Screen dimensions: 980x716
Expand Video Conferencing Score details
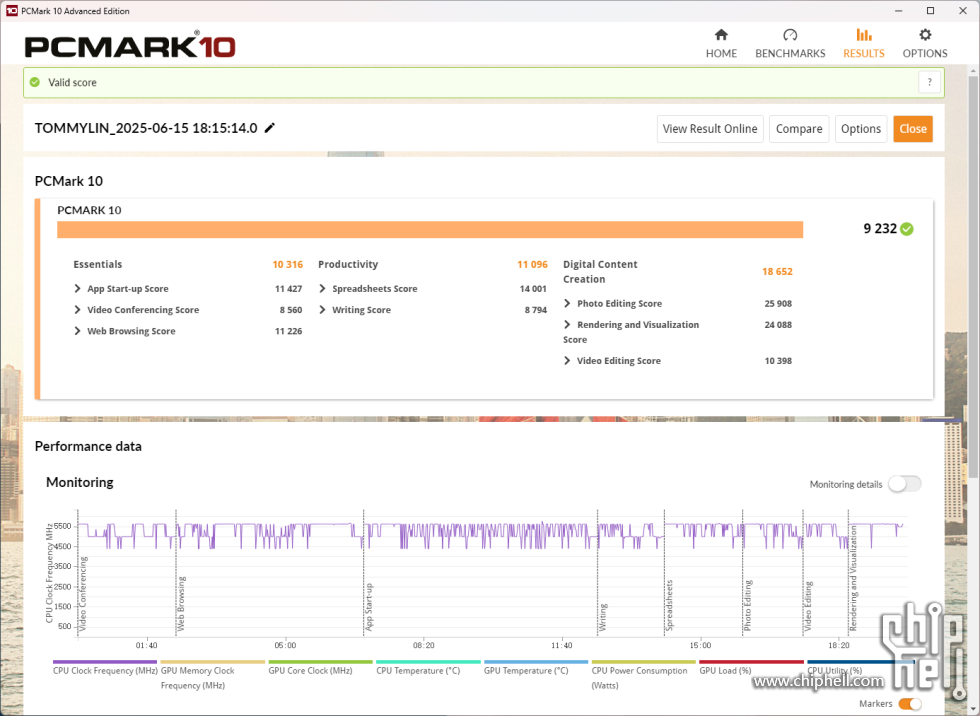(78, 310)
